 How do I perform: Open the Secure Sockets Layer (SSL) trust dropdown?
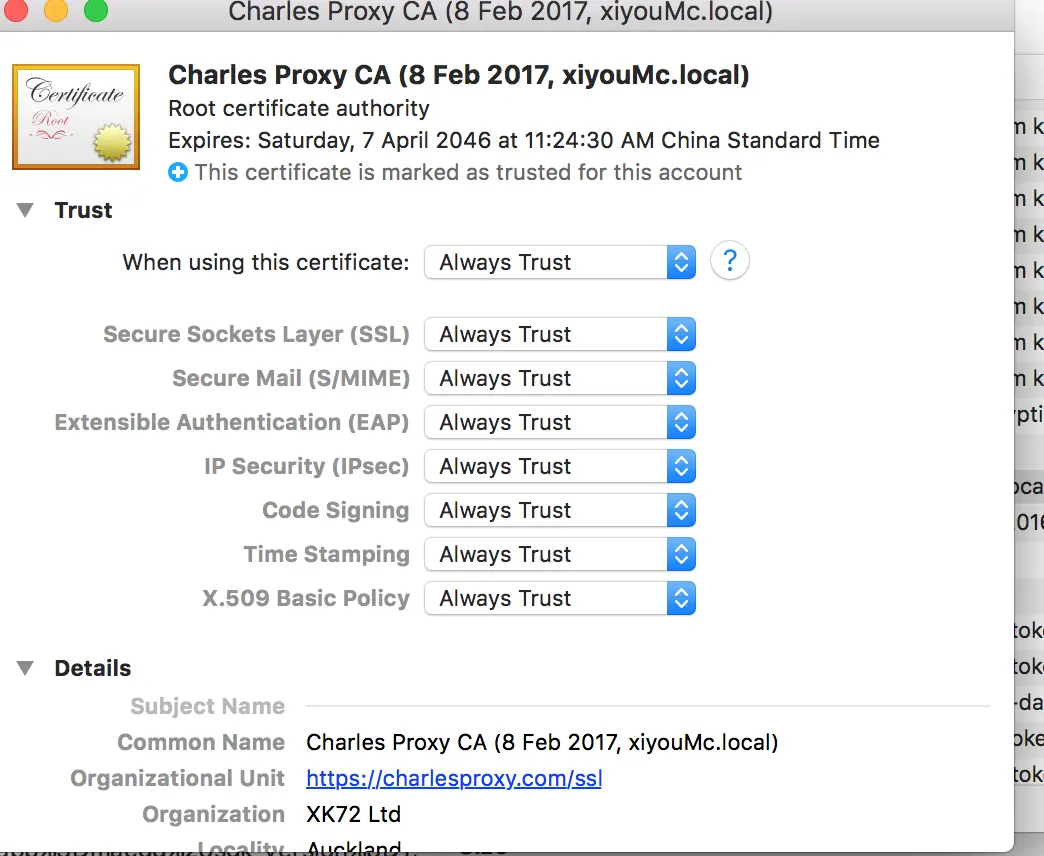[560, 334]
